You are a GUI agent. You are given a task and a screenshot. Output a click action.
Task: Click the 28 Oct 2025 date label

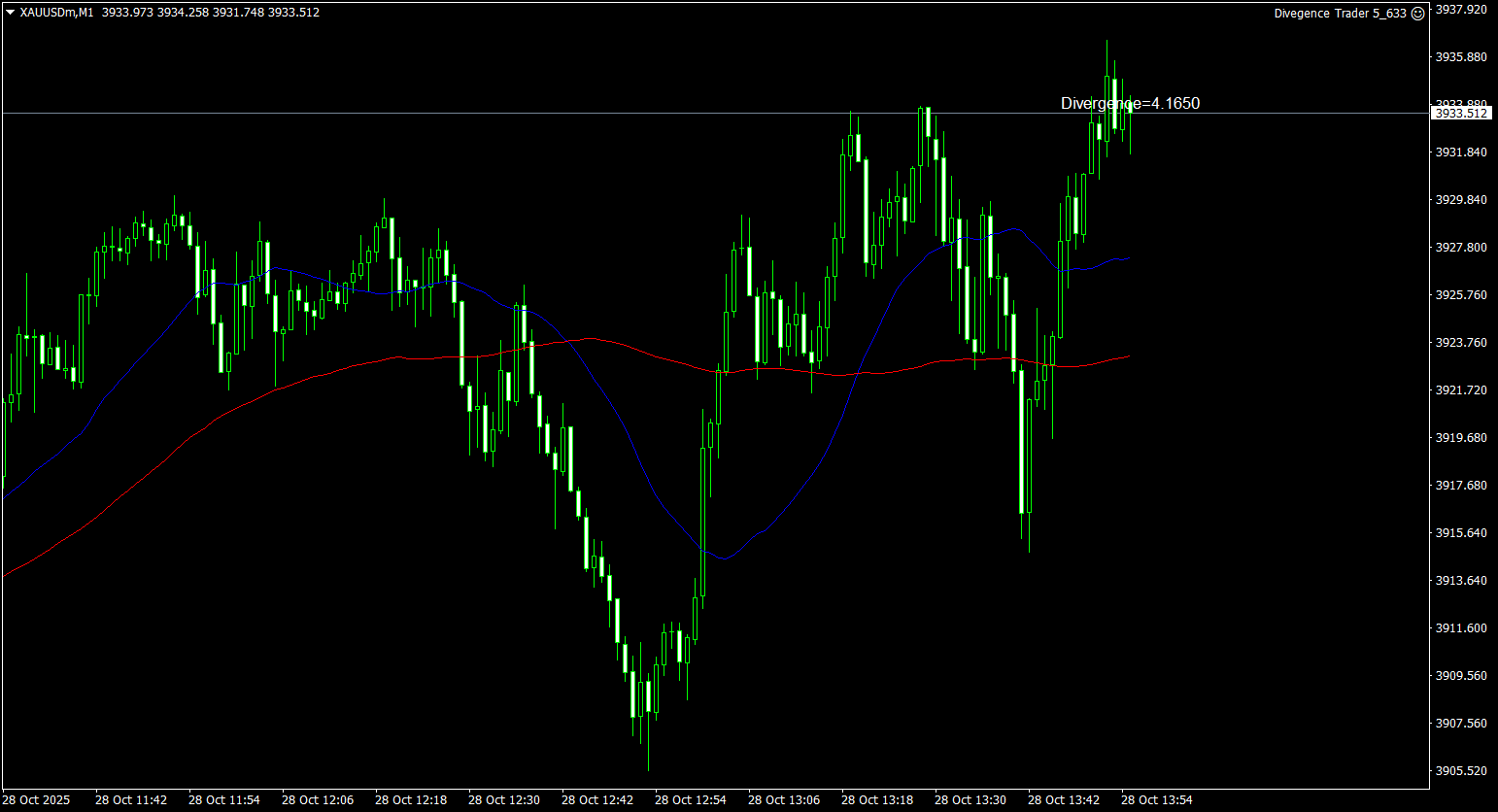coord(36,800)
